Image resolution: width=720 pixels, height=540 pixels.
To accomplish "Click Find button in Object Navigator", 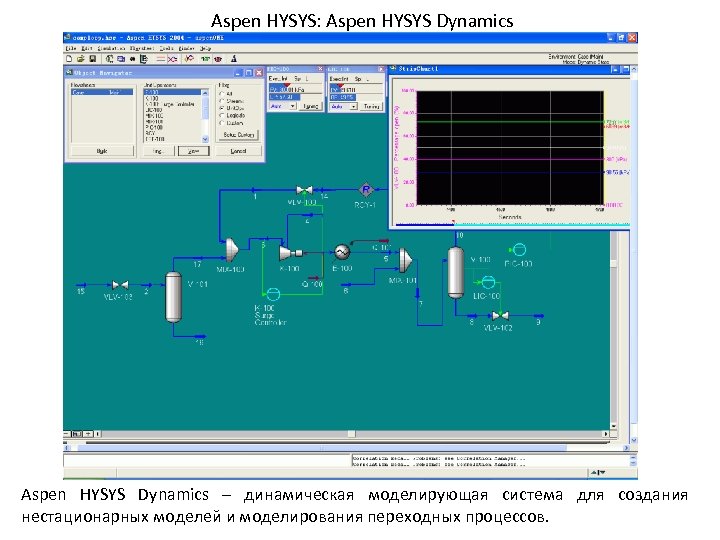I will pos(158,151).
